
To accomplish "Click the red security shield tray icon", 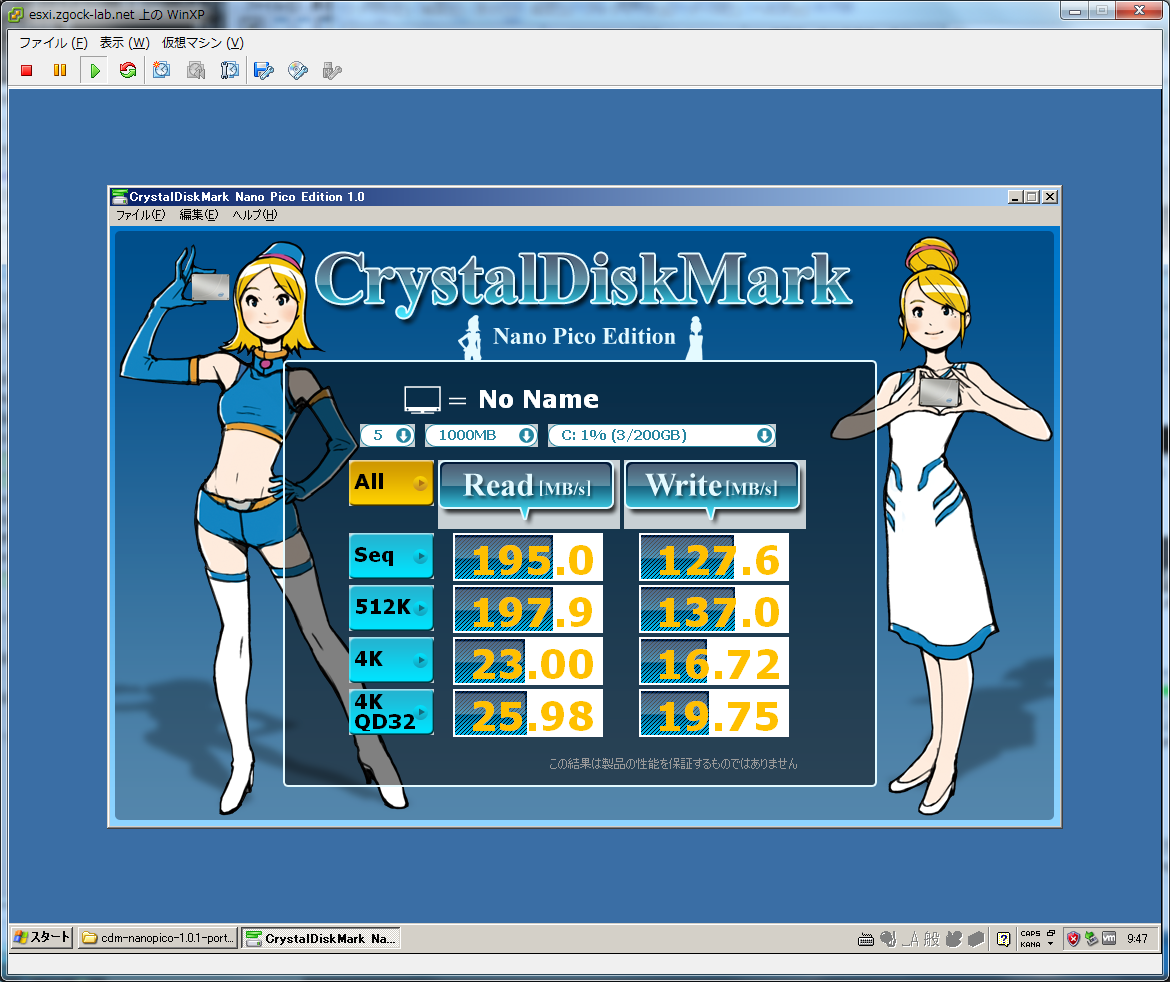I will (1073, 939).
